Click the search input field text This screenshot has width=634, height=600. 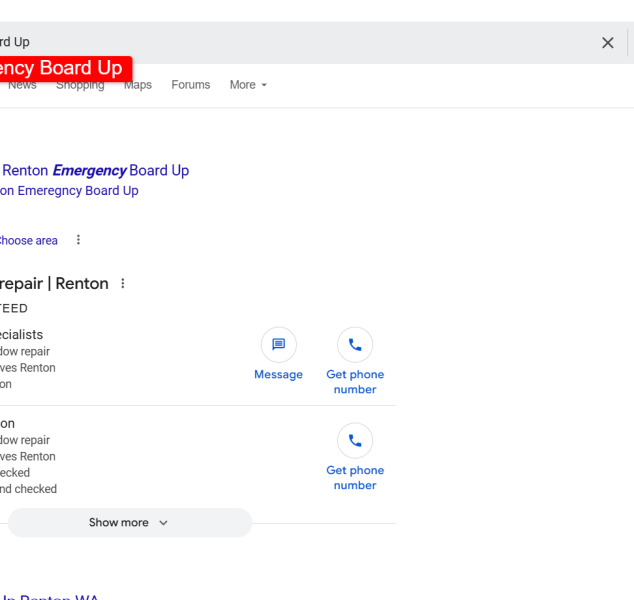pos(15,42)
